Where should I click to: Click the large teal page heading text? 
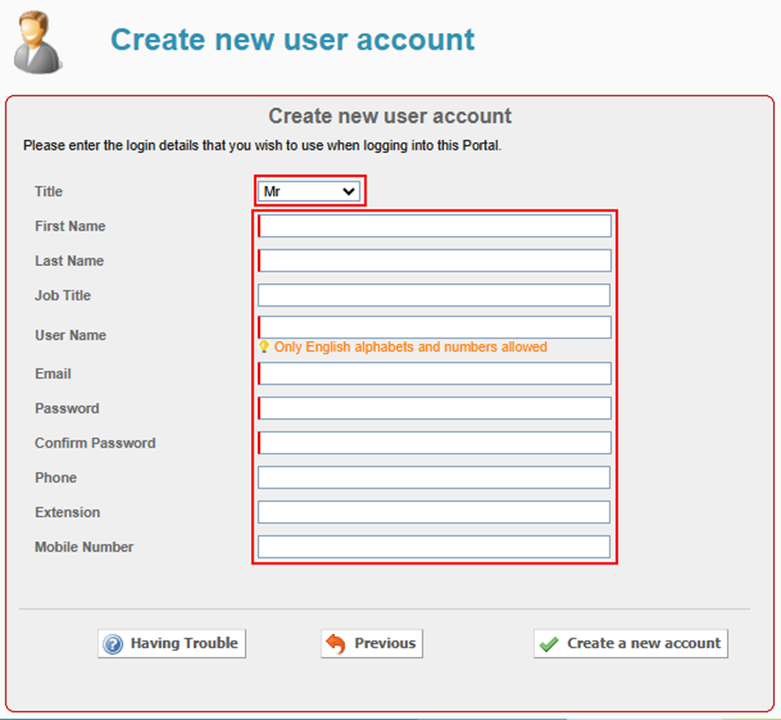click(x=292, y=40)
